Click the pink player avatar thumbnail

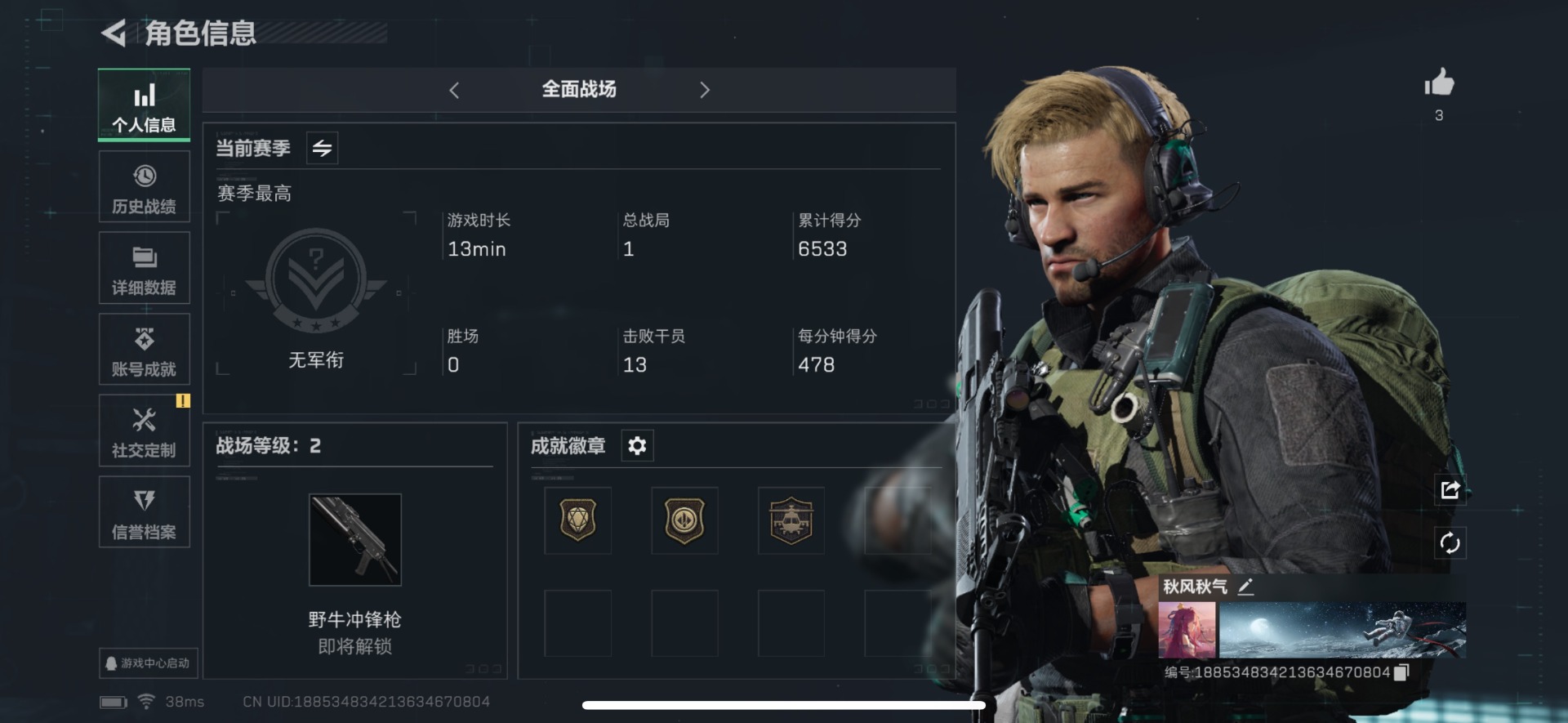(1187, 630)
